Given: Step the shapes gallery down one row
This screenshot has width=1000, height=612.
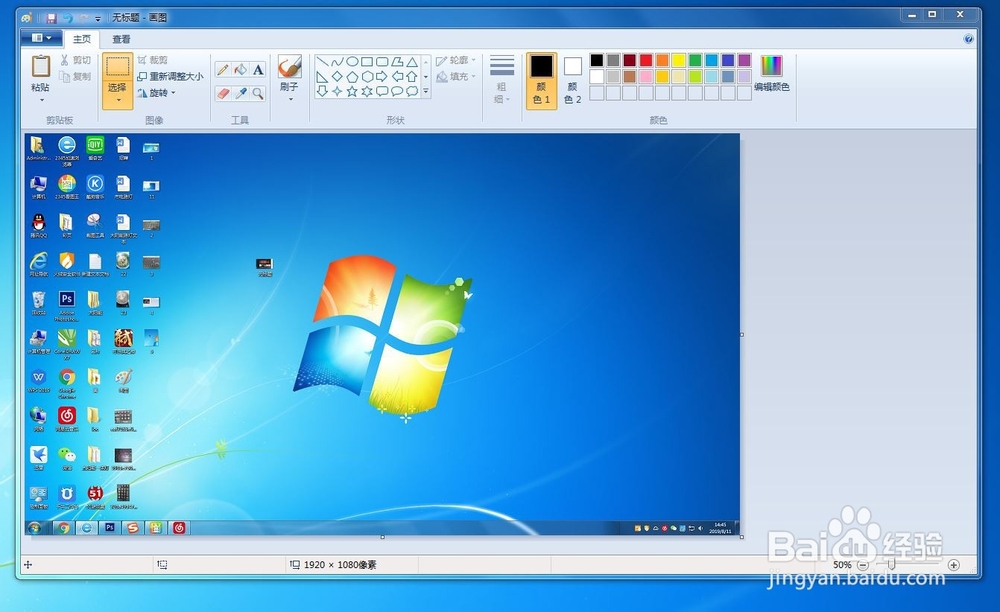Looking at the screenshot, I should (426, 76).
